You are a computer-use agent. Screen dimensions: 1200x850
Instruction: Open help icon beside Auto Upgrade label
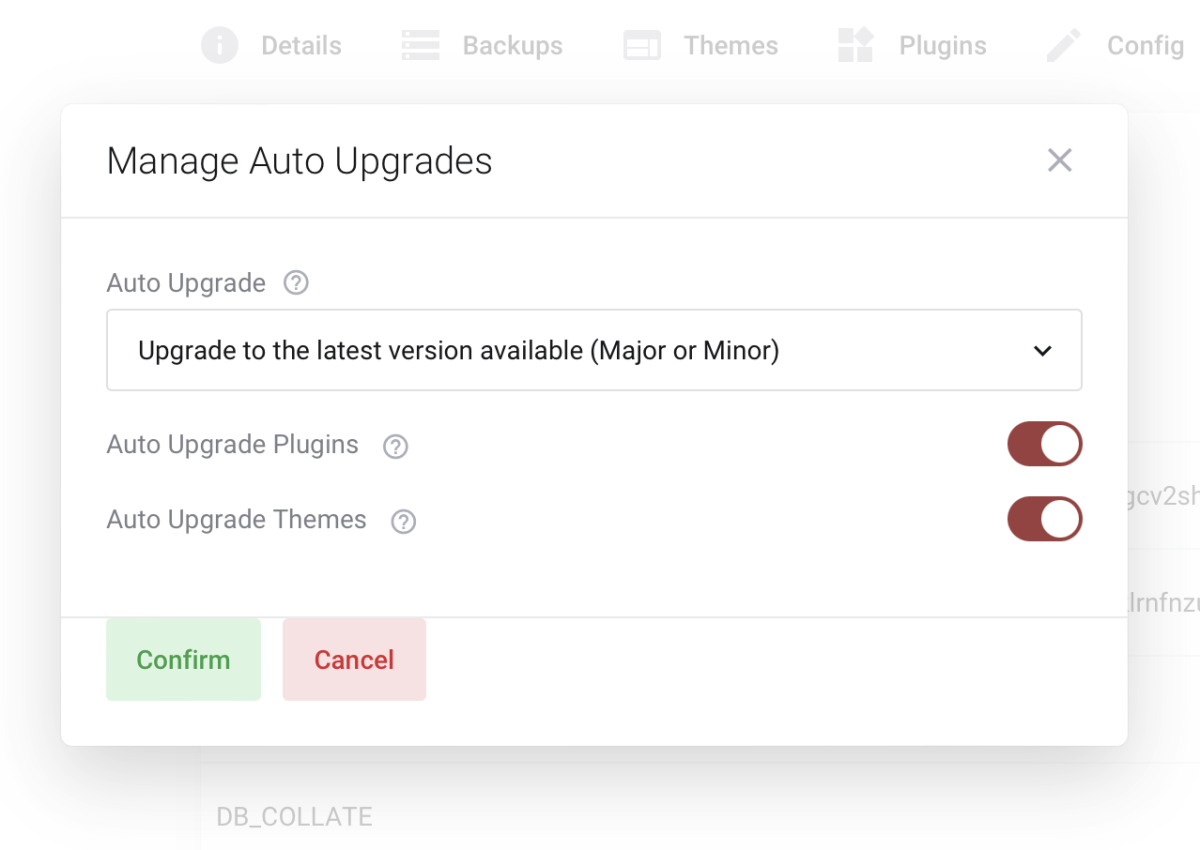[296, 283]
